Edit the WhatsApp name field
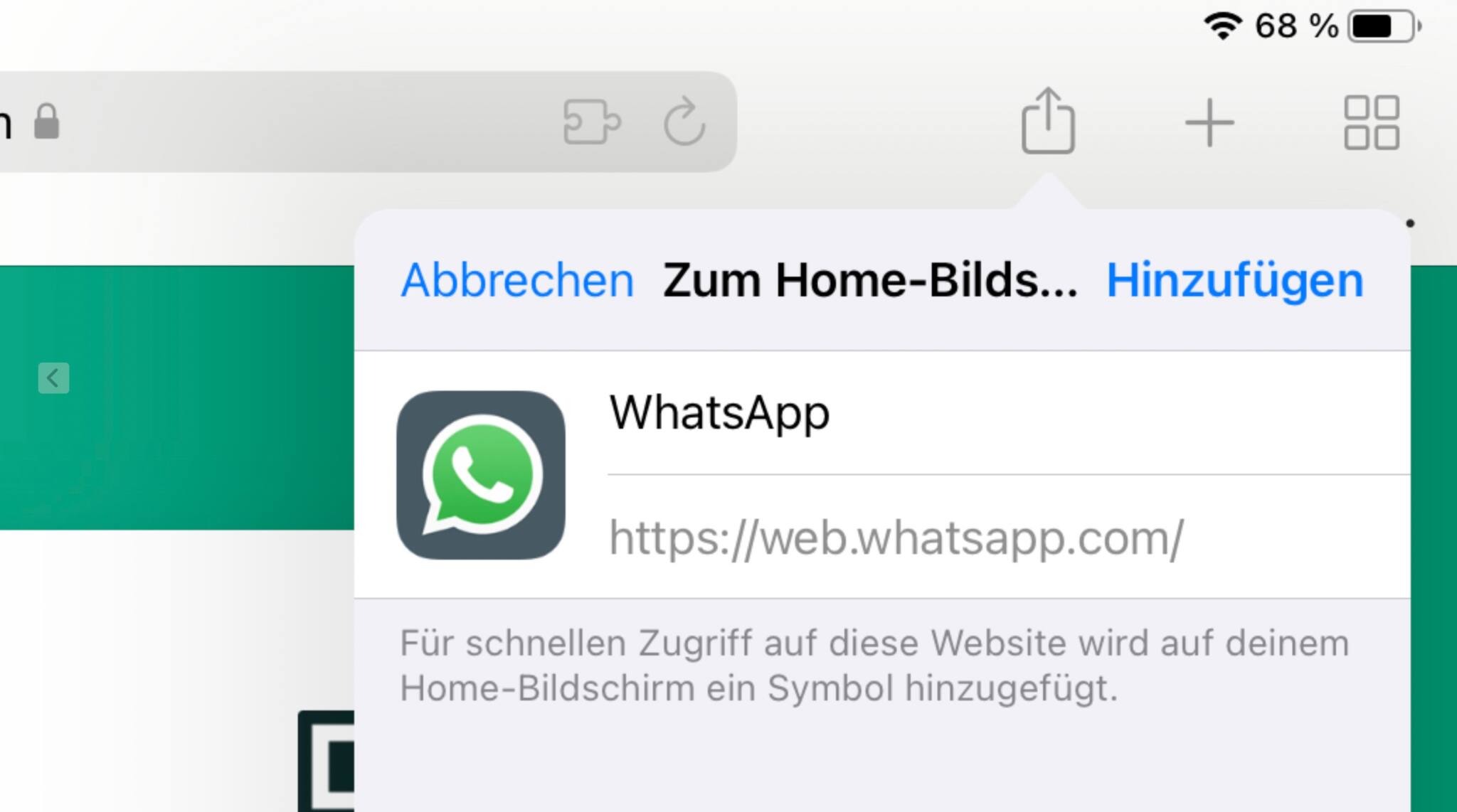The width and height of the screenshot is (1457, 812). coord(1009,412)
